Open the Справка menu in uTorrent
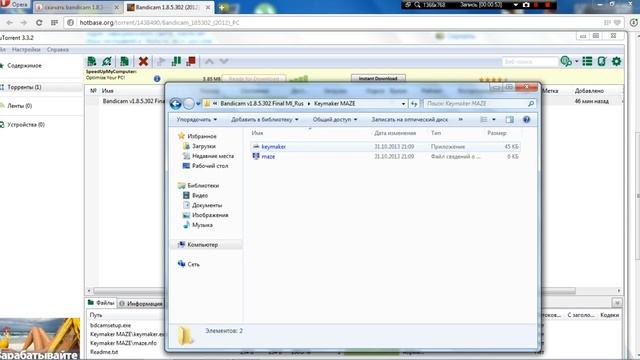The width and height of the screenshot is (640, 360). (58, 50)
